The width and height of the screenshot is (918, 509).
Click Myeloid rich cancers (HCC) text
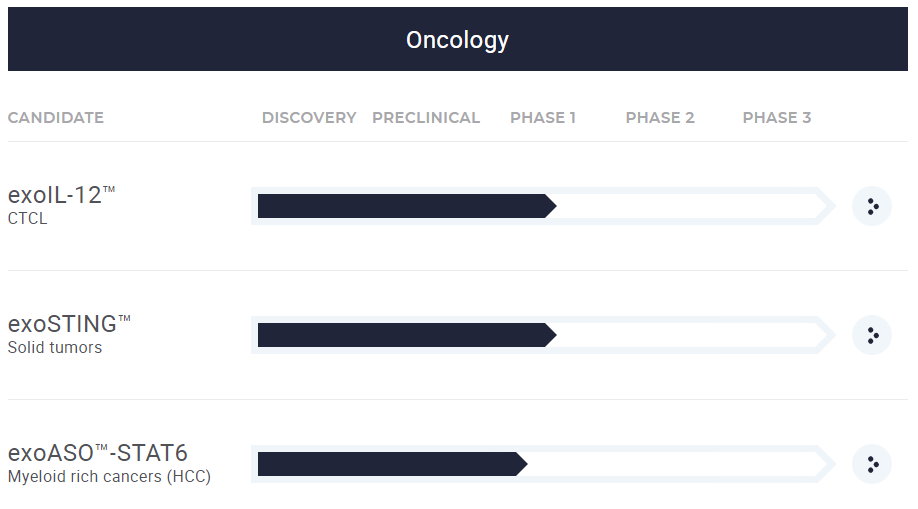coord(109,477)
